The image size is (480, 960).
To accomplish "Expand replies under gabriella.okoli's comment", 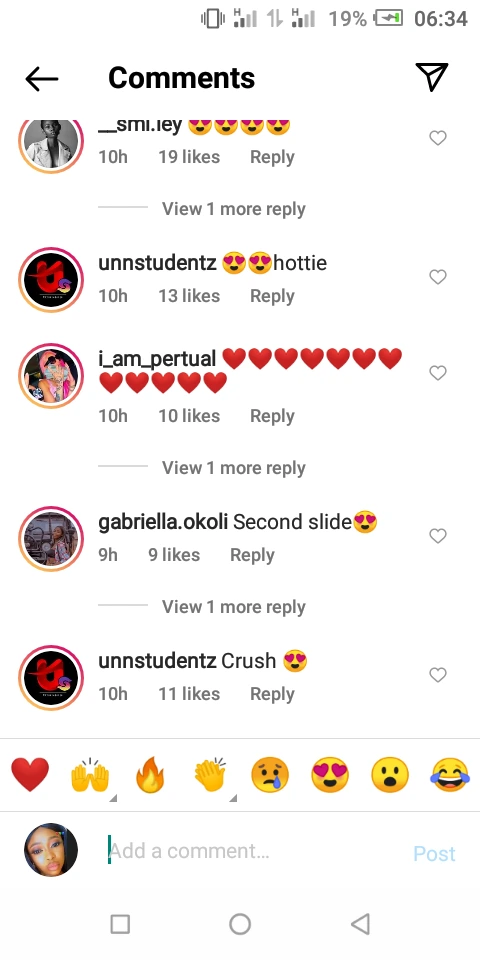I will click(x=233, y=607).
